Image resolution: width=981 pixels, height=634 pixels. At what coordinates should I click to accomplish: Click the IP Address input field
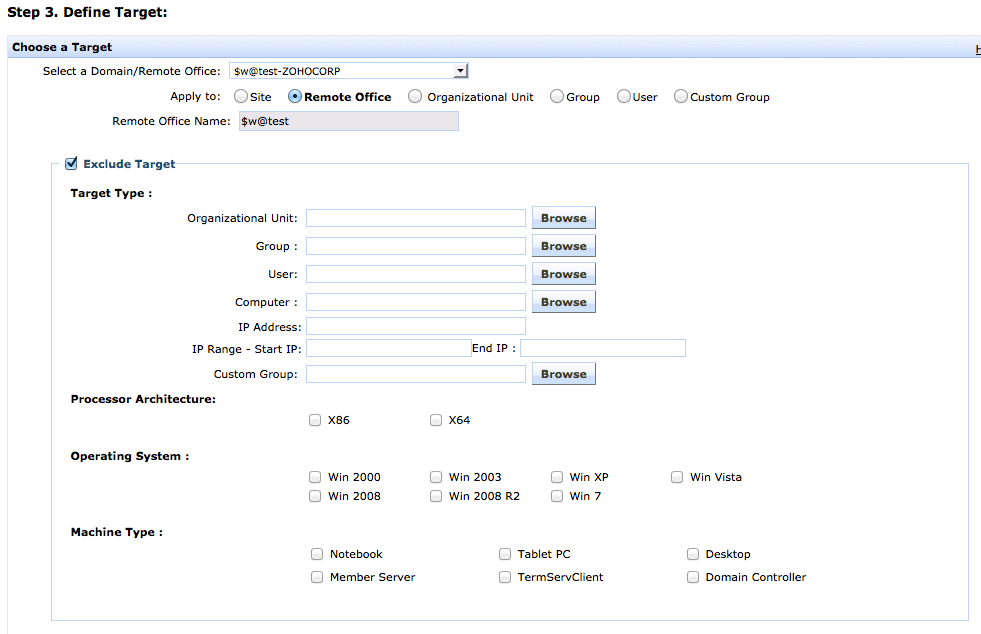coord(415,326)
